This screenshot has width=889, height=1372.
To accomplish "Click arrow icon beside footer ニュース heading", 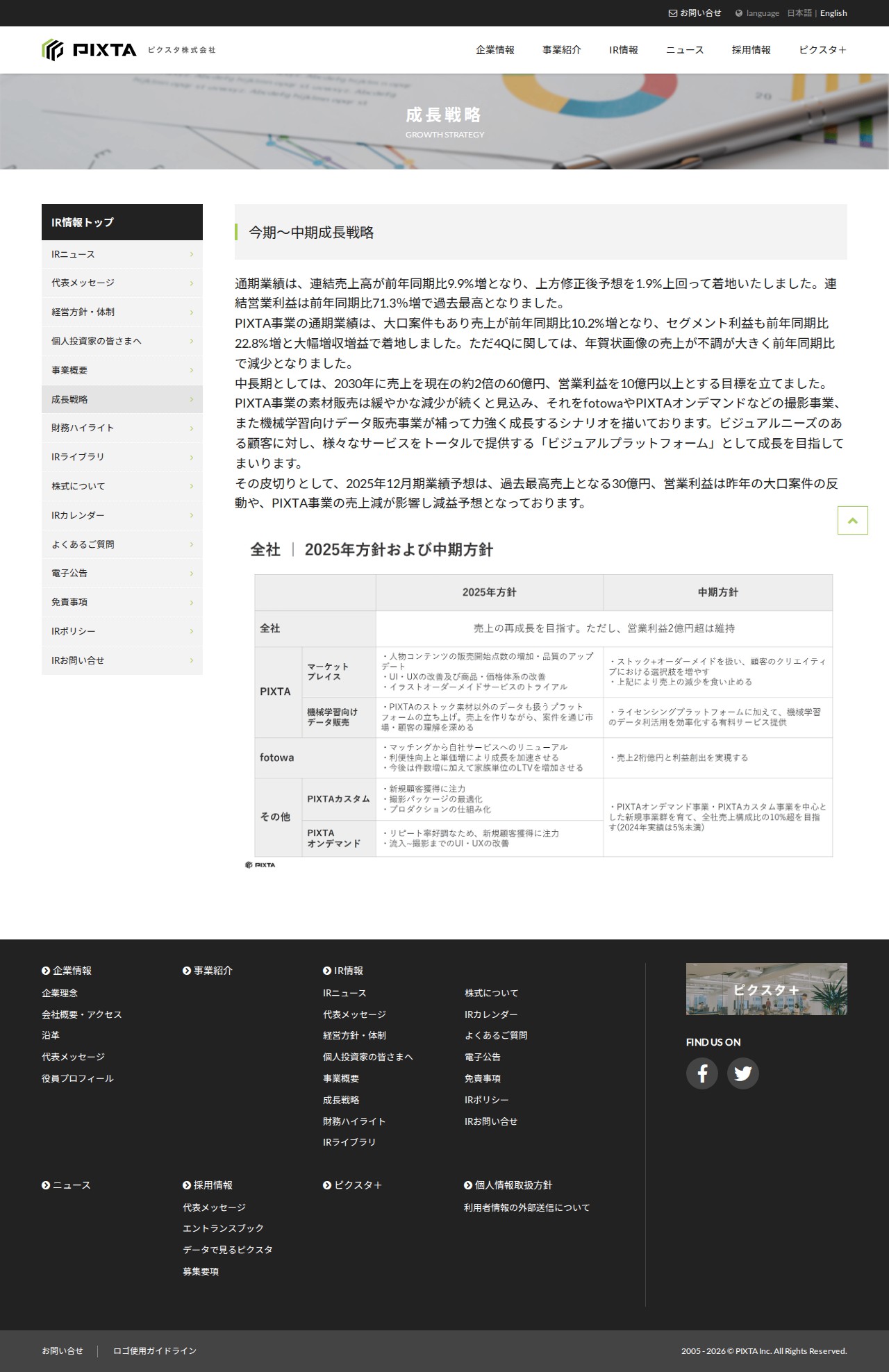I will click(x=46, y=1185).
